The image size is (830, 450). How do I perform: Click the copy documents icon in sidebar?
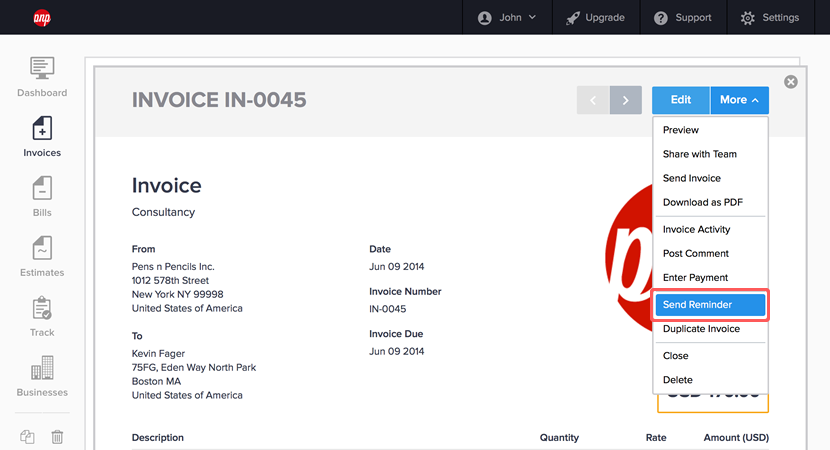point(28,437)
